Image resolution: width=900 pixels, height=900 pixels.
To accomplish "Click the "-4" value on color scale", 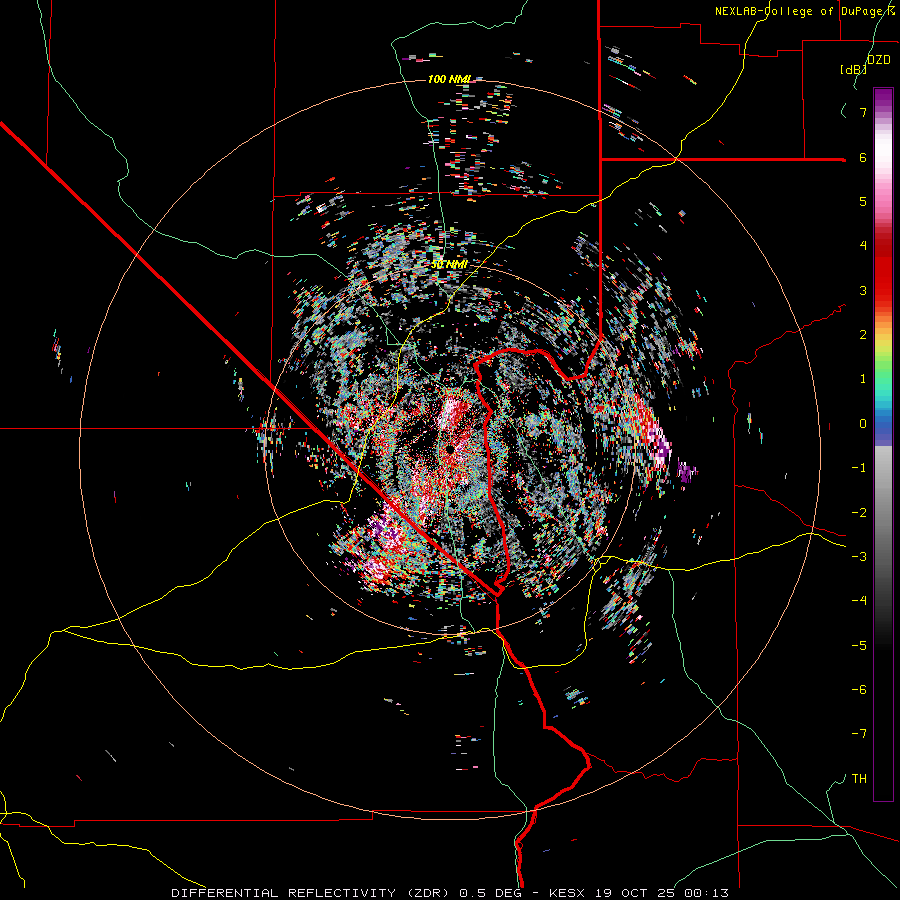I will tap(859, 601).
